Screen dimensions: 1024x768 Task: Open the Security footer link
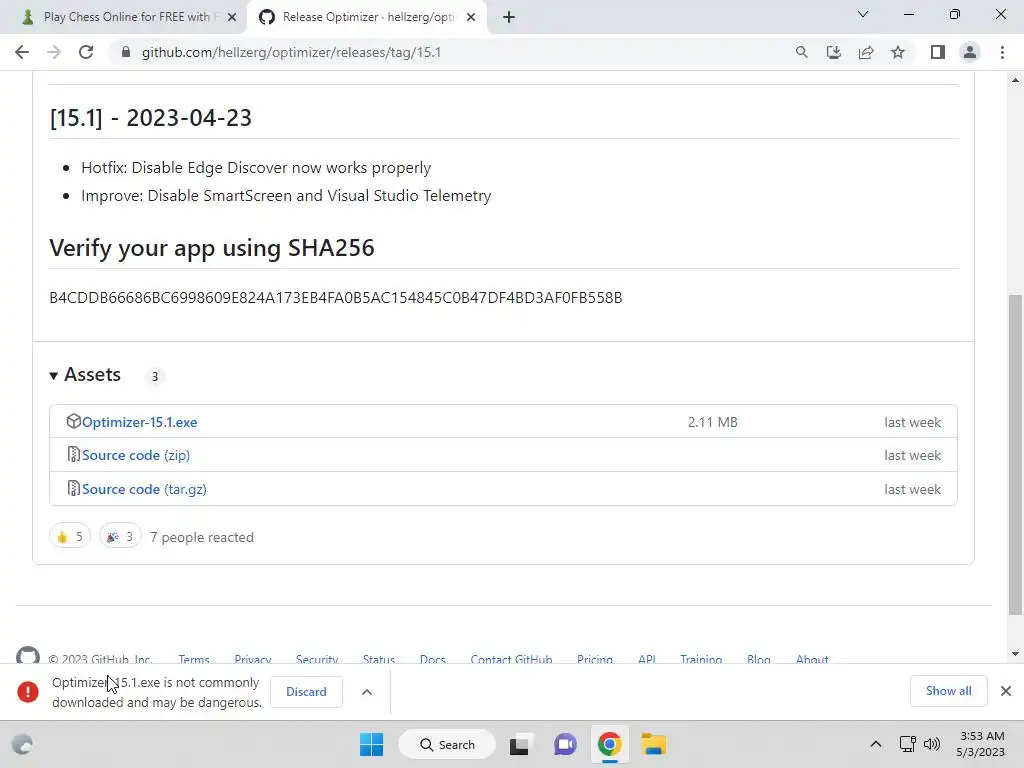pos(317,659)
